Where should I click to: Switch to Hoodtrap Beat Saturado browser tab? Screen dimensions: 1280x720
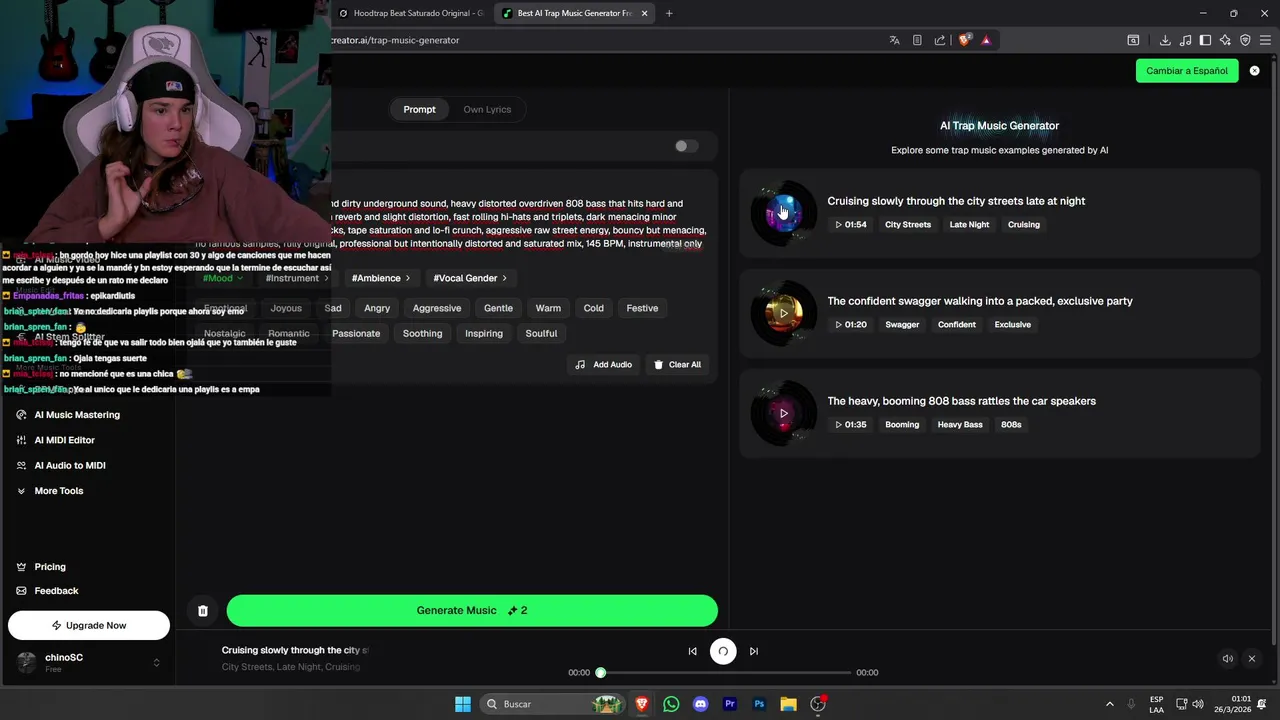[x=410, y=13]
